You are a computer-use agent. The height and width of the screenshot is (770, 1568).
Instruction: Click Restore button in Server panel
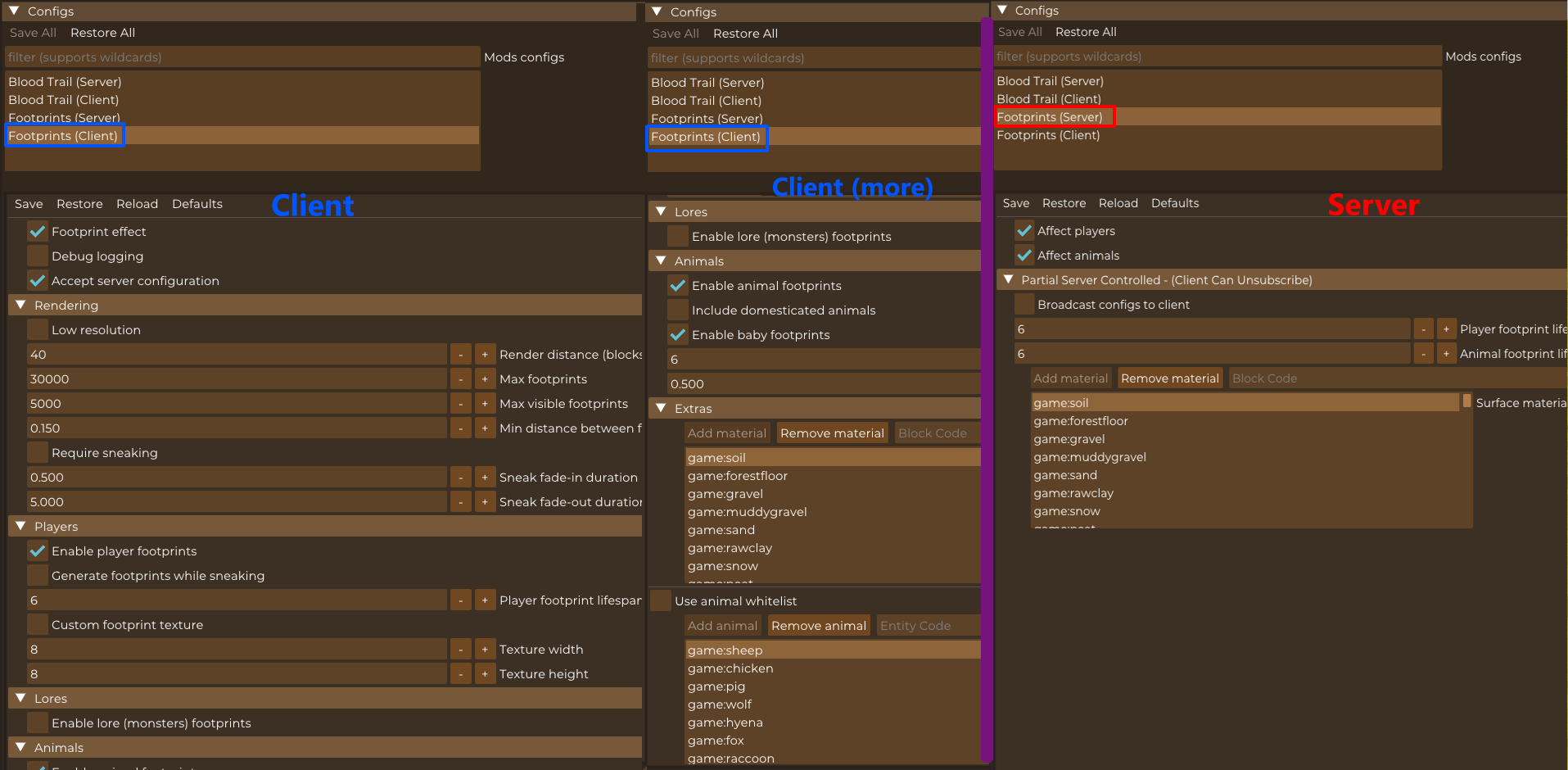(1064, 203)
